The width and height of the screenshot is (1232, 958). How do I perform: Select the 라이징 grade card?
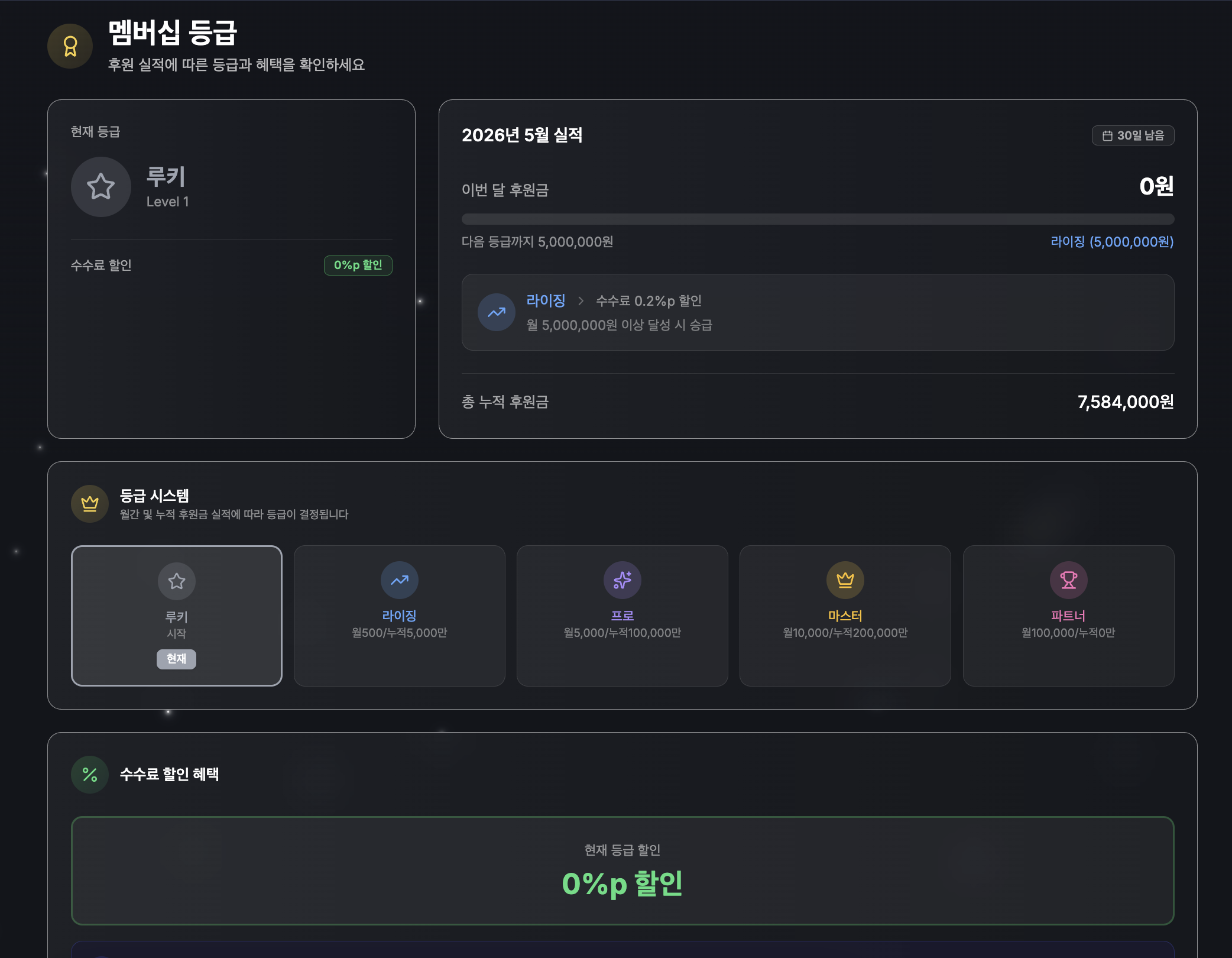tap(400, 616)
